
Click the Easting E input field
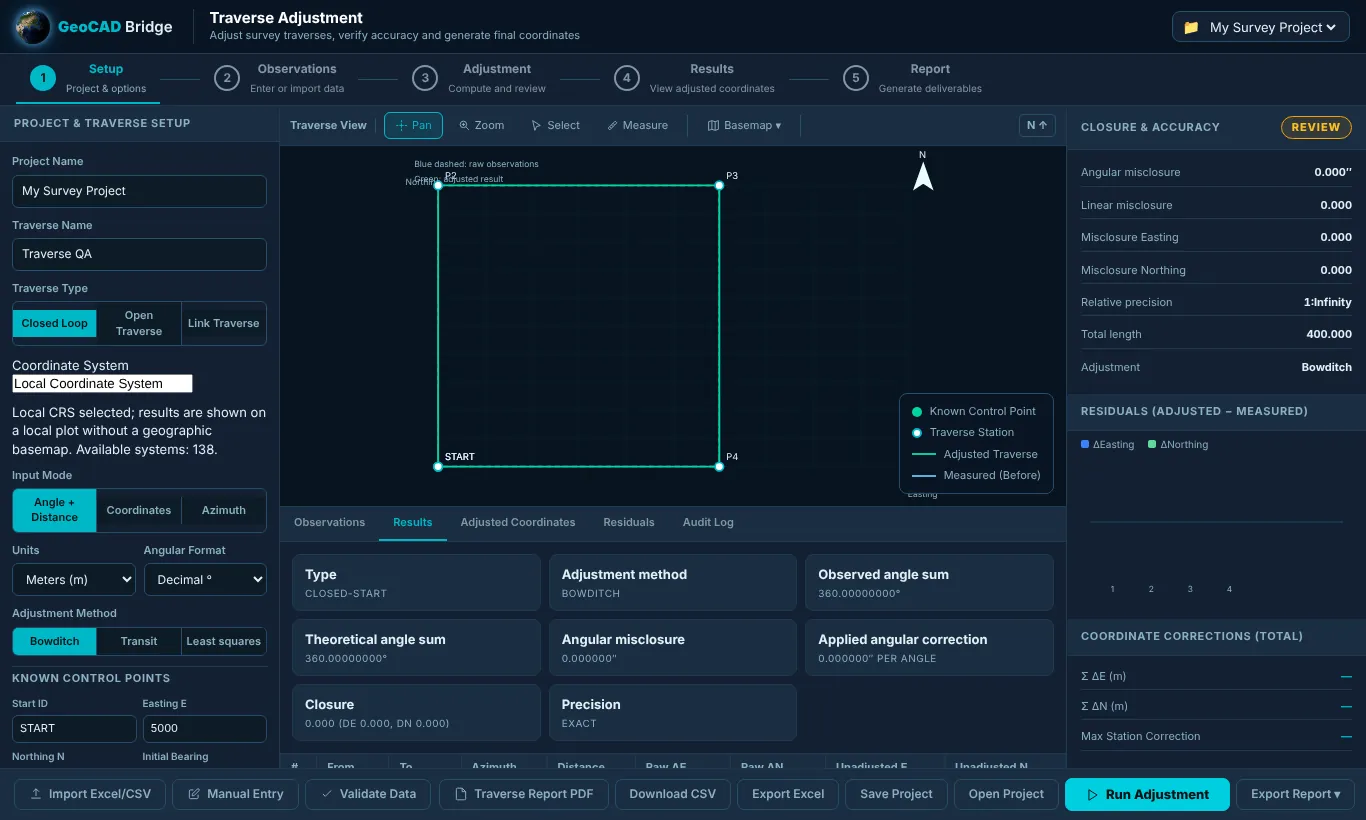point(205,728)
